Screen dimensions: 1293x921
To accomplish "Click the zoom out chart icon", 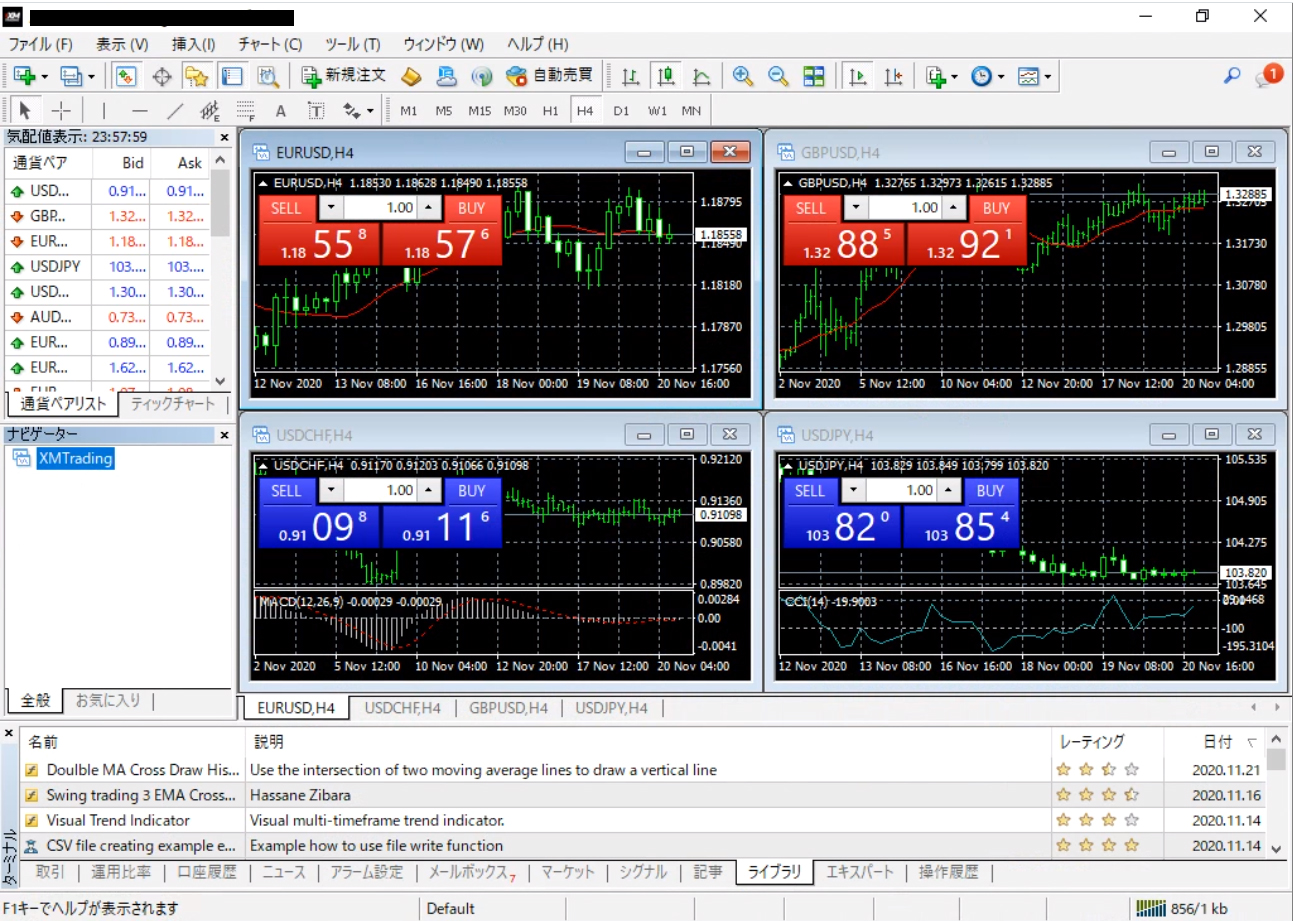I will (778, 76).
